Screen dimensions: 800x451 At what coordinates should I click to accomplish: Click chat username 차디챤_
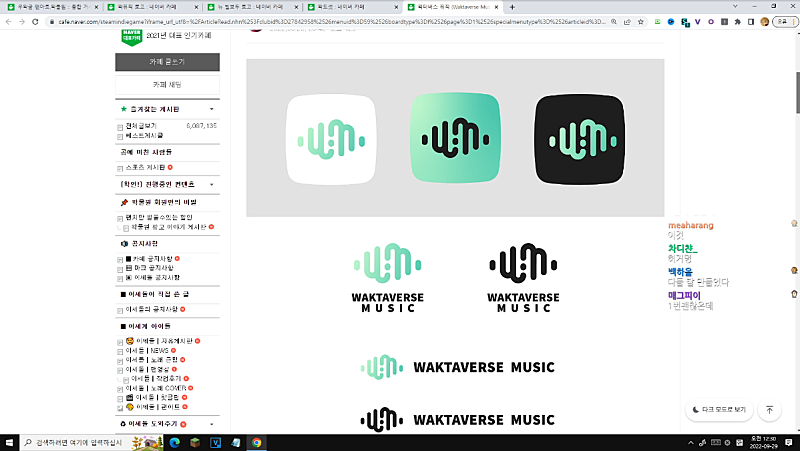pyautogui.click(x=683, y=248)
